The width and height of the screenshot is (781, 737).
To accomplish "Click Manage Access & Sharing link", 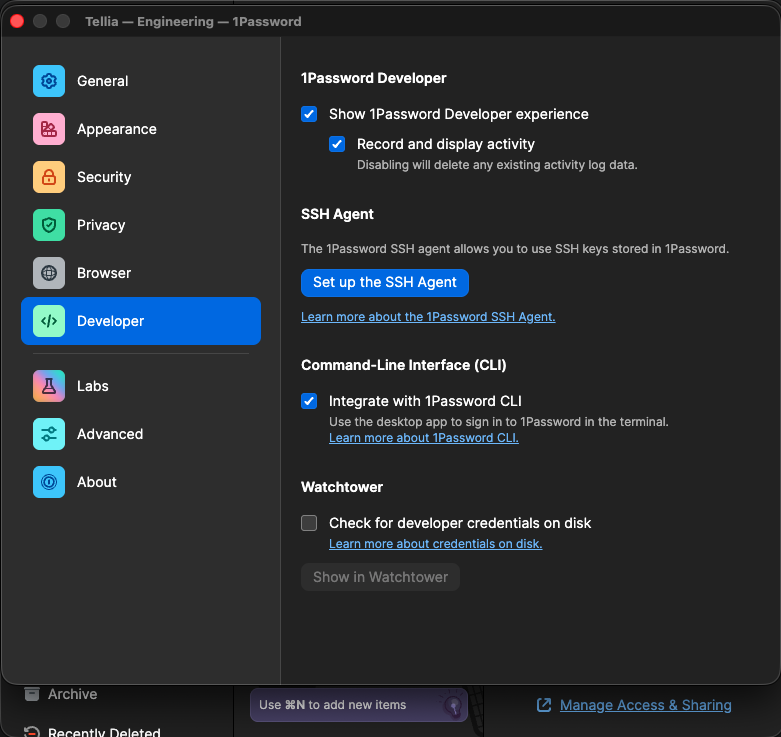I will [x=645, y=705].
